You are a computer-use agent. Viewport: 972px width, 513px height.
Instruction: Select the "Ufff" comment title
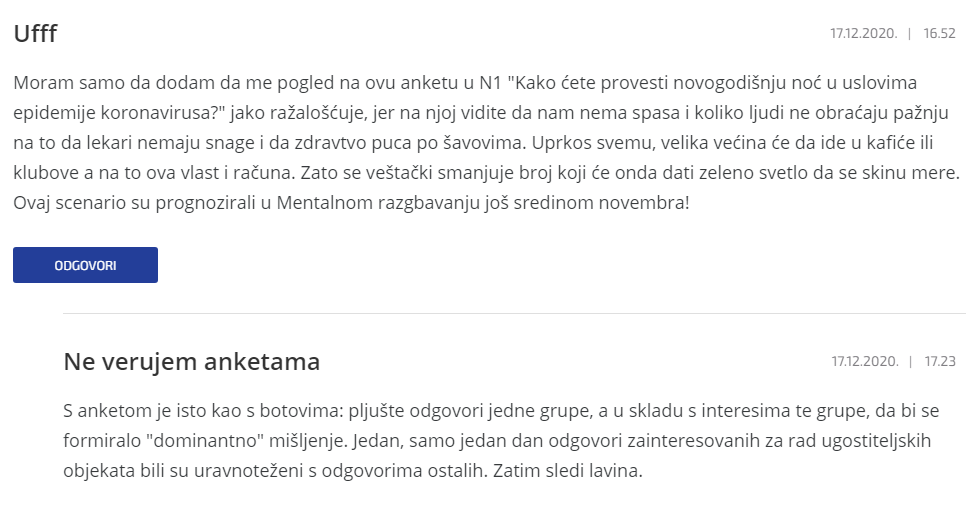click(35, 33)
